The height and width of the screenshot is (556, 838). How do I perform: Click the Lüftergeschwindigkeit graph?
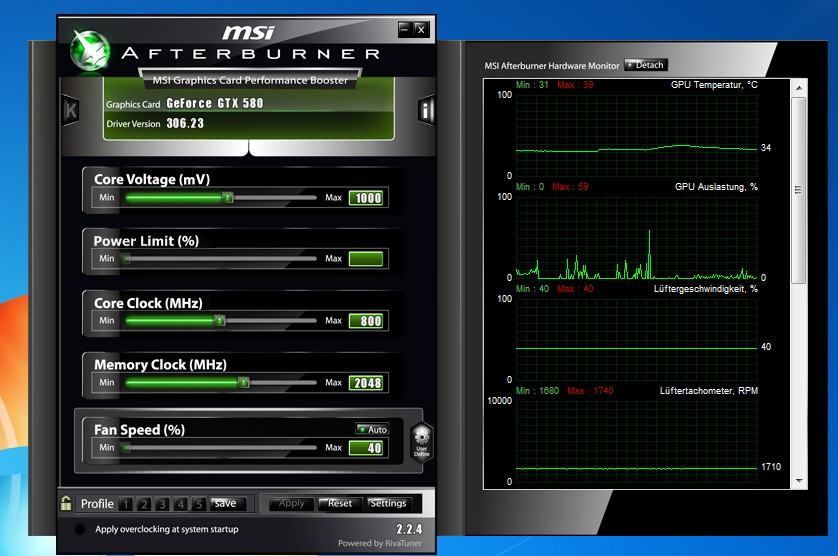[x=636, y=339]
